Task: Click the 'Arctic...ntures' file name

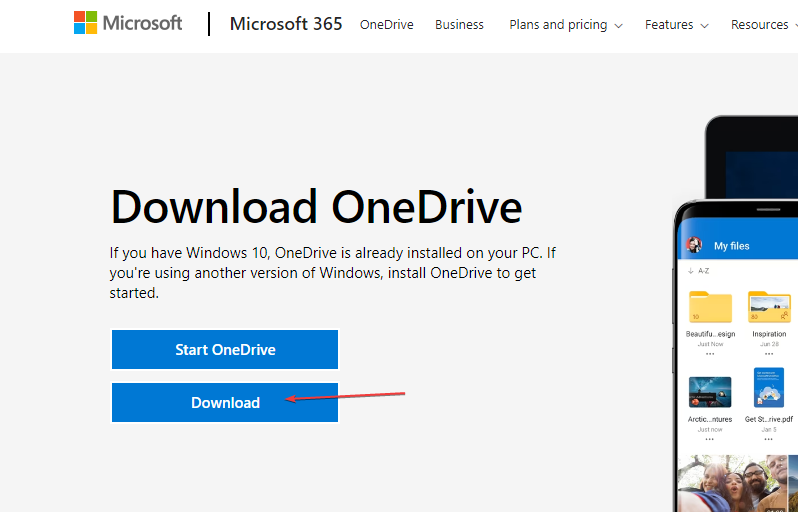Action: tap(710, 419)
